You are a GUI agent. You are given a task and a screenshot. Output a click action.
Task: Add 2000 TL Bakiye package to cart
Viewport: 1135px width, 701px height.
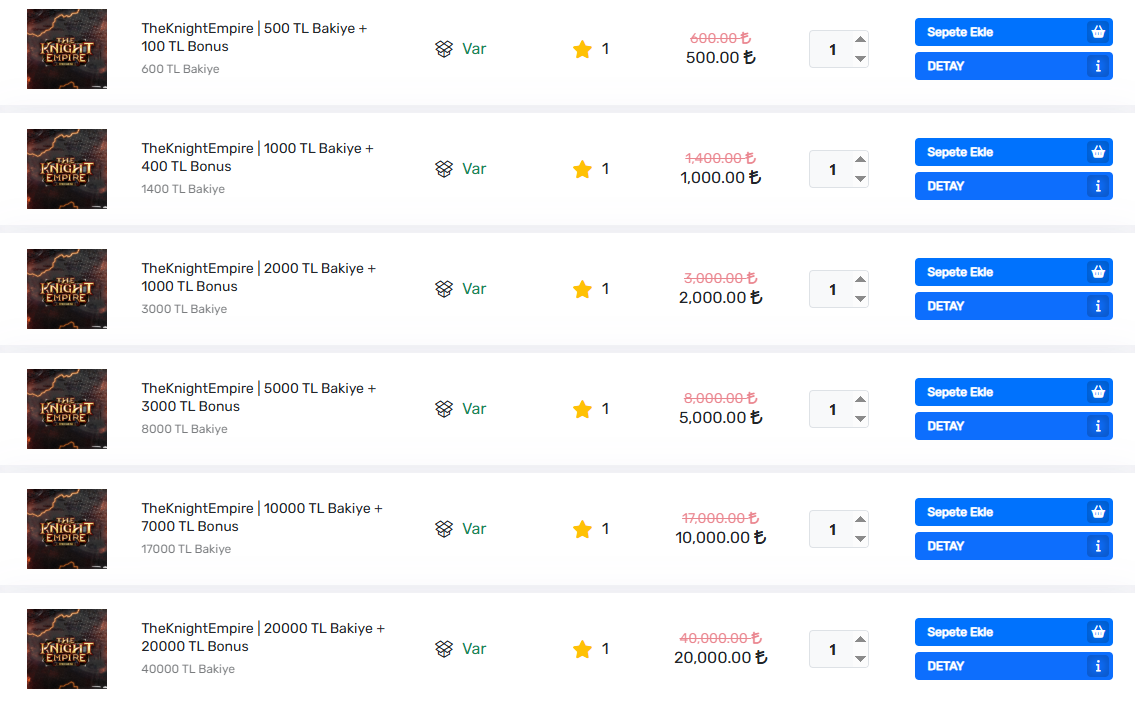coord(1013,272)
